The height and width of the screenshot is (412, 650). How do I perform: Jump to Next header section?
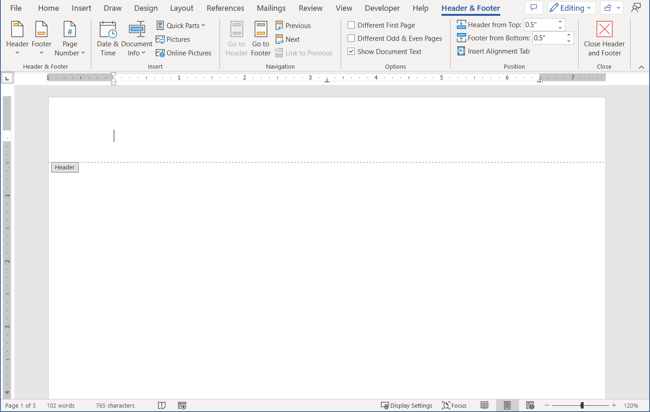coord(287,39)
